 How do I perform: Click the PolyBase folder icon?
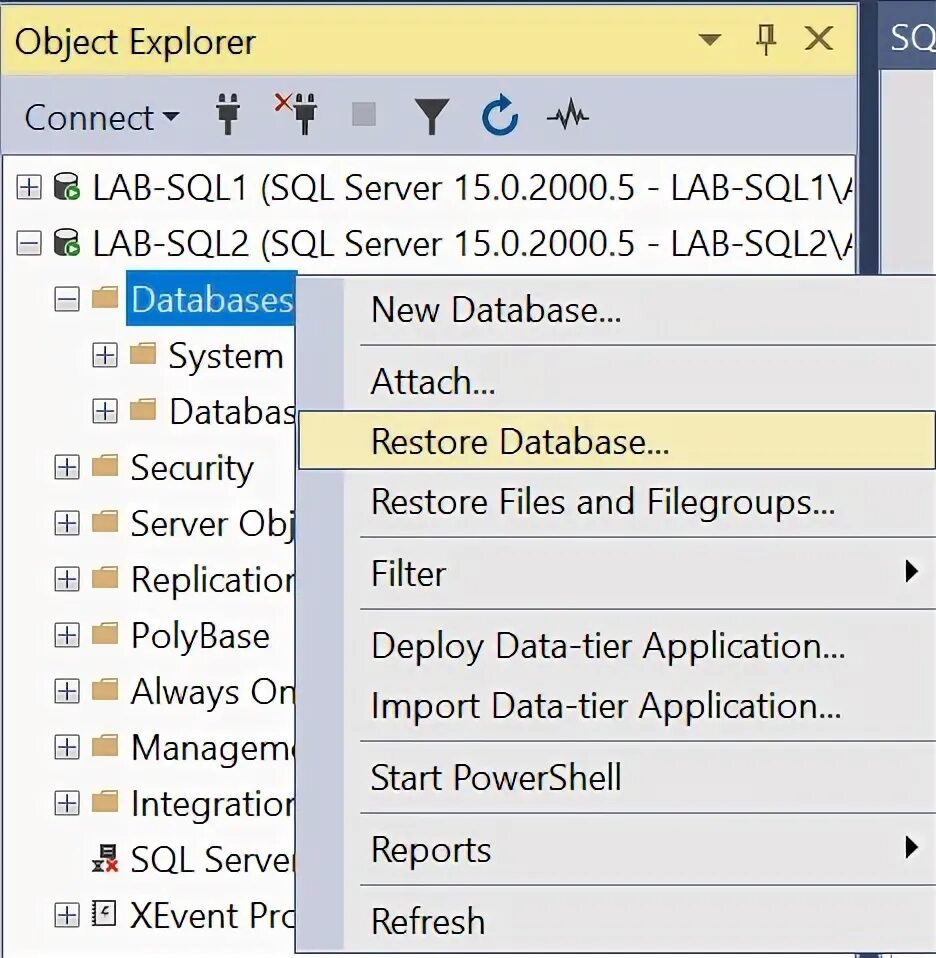[104, 634]
